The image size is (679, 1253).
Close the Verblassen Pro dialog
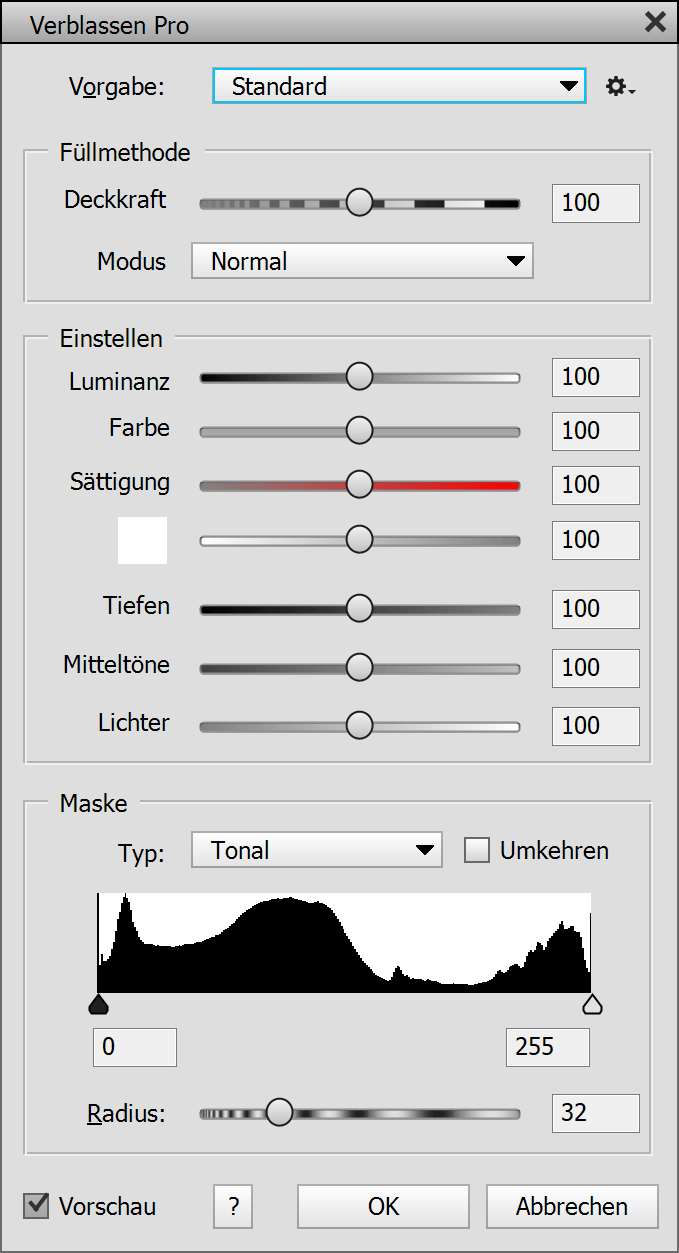coord(655,23)
